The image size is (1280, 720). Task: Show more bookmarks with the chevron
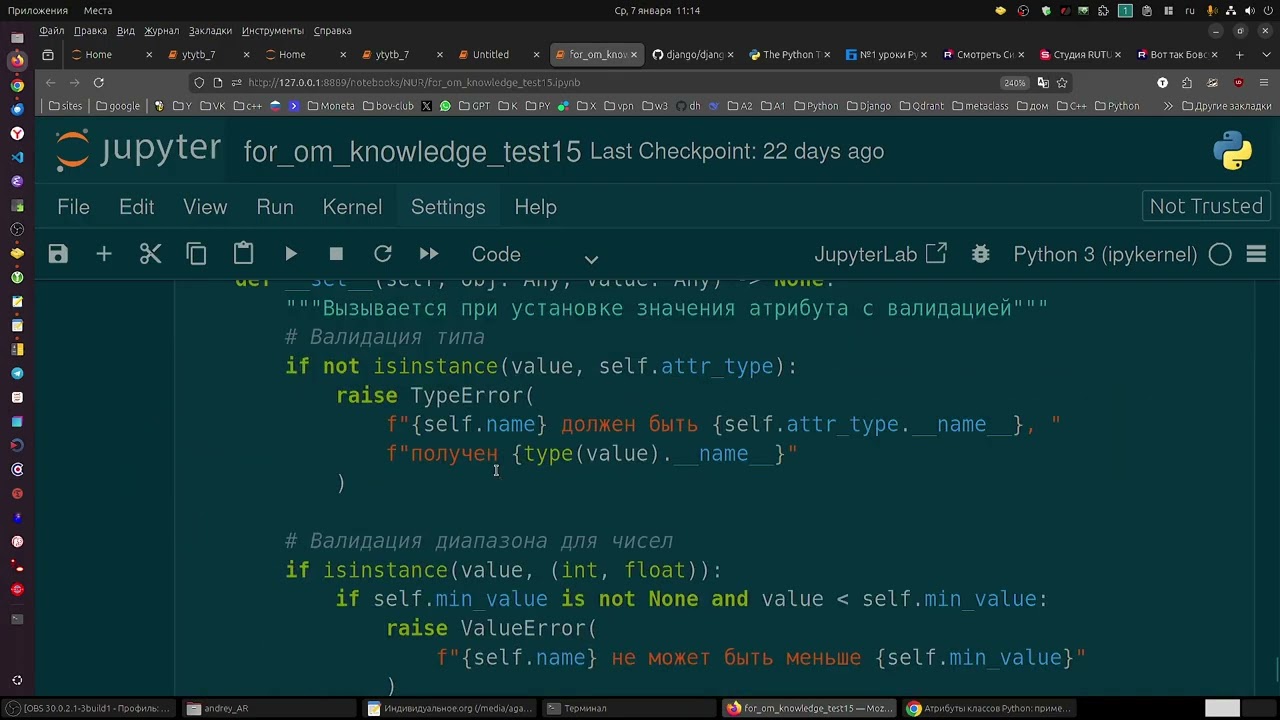click(1167, 106)
